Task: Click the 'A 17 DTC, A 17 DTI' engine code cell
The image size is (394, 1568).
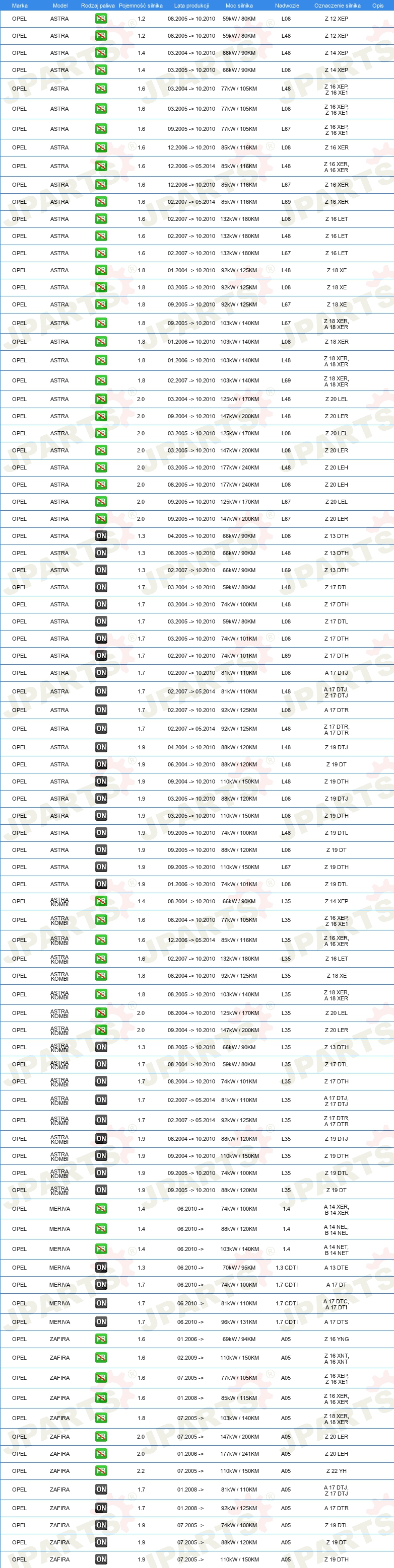Action: [336, 1304]
